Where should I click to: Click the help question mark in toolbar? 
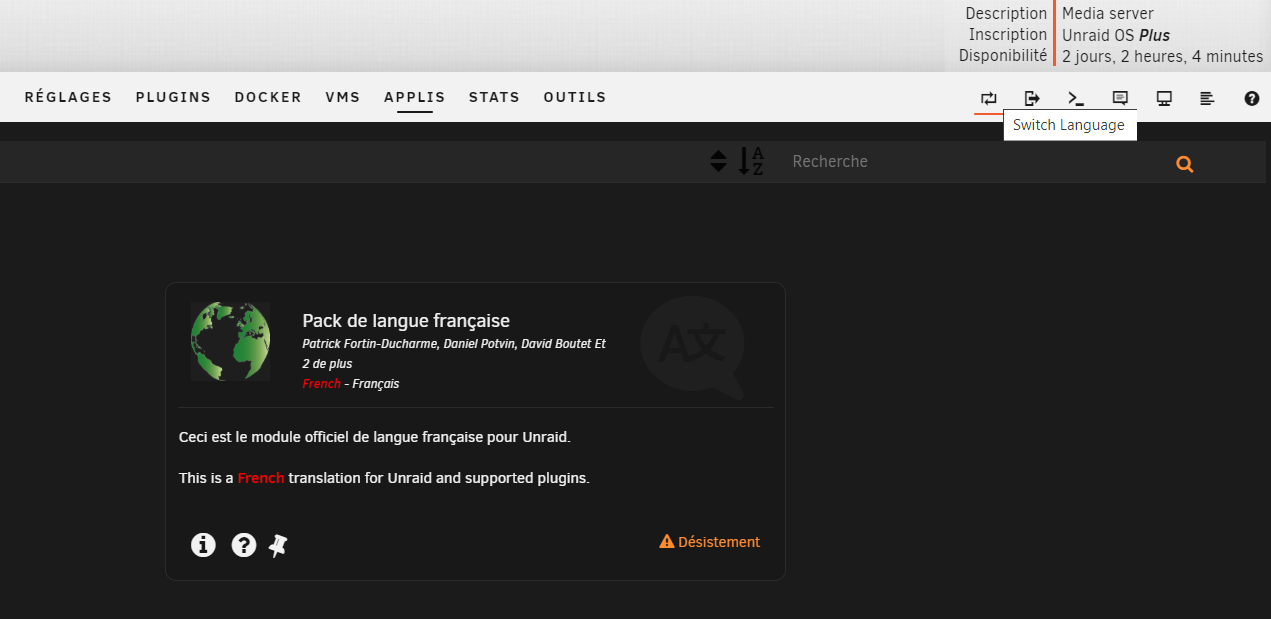(x=1251, y=98)
